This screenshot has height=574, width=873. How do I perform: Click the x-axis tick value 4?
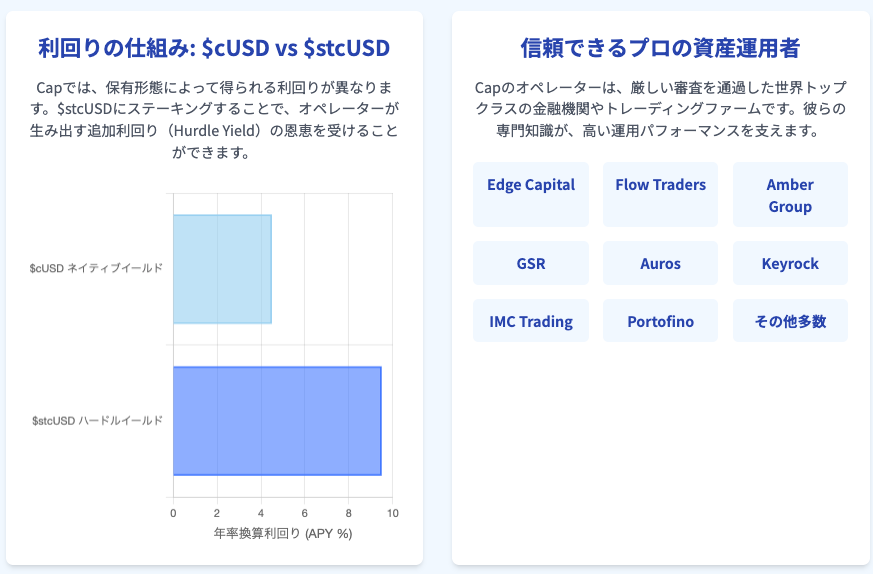point(261,513)
